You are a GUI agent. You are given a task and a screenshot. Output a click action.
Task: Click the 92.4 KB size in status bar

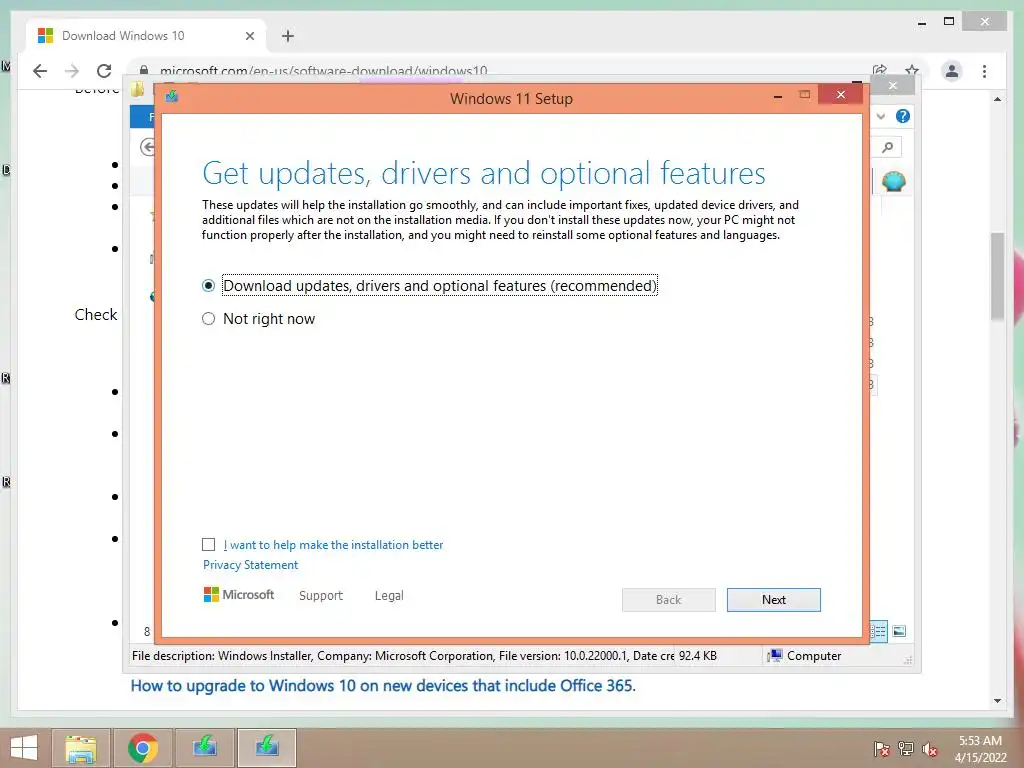pos(697,656)
